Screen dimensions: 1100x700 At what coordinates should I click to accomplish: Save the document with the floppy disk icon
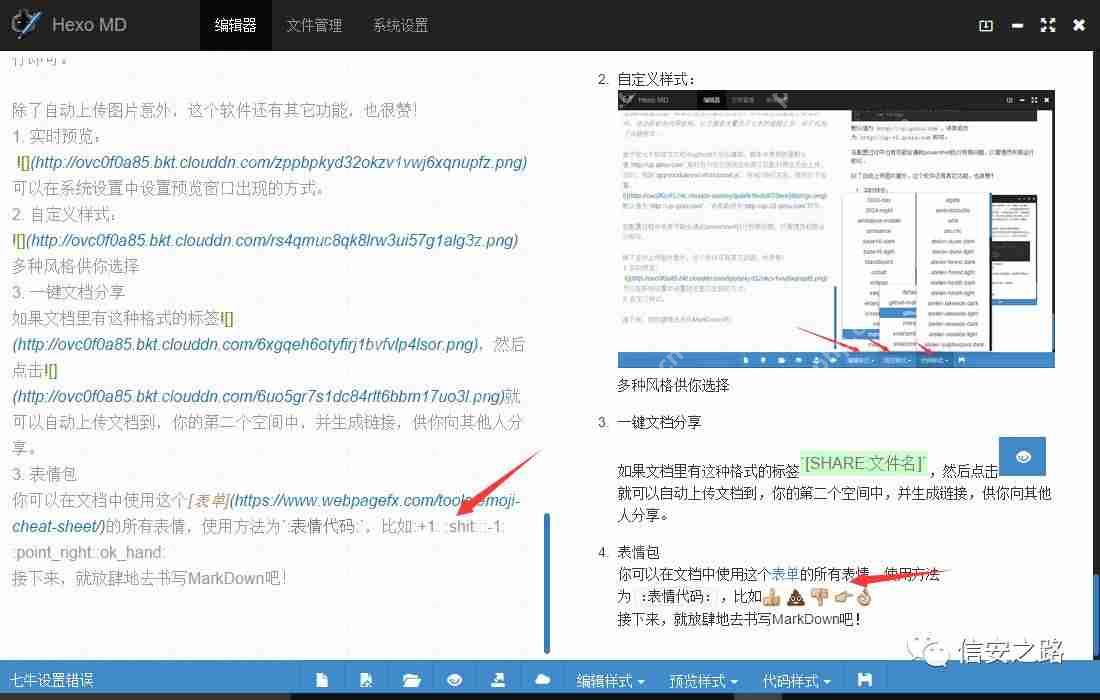866,679
